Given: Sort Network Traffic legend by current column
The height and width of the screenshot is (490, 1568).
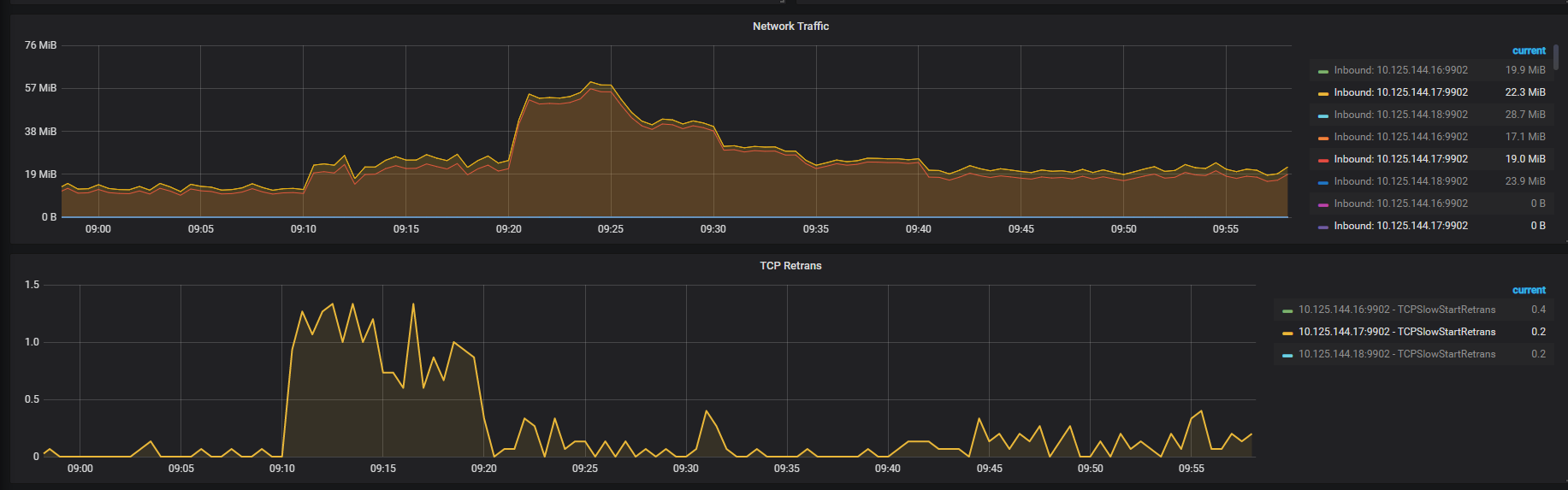Looking at the screenshot, I should (x=1528, y=51).
